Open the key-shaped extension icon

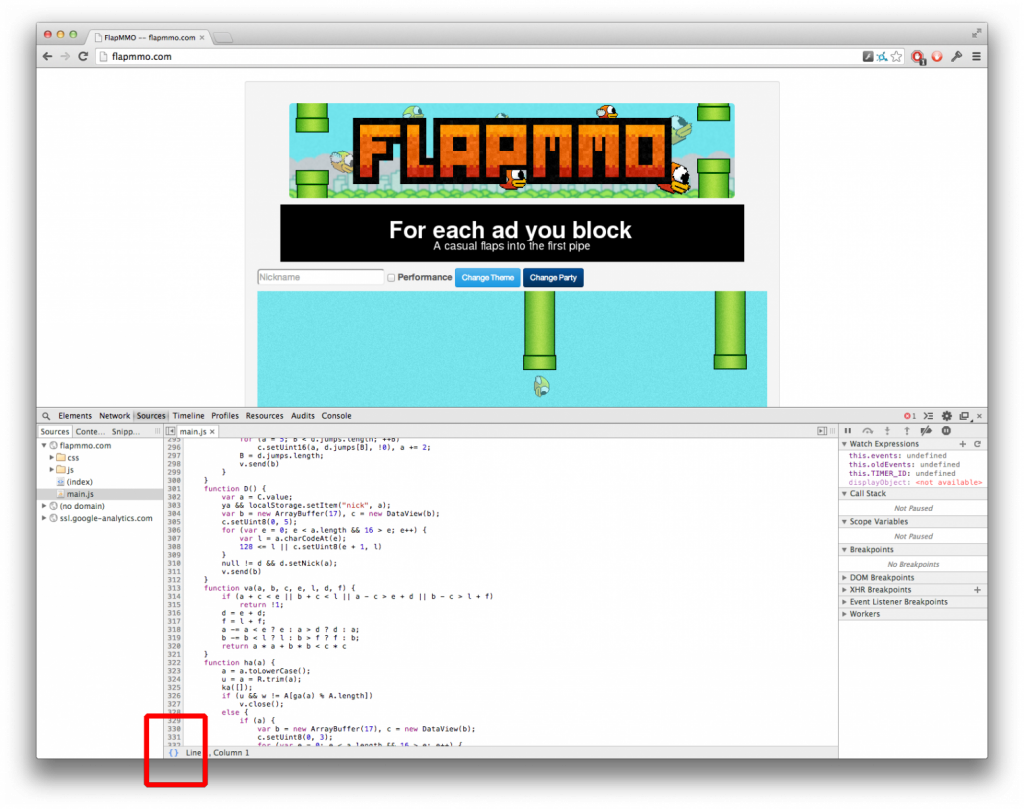[x=957, y=57]
